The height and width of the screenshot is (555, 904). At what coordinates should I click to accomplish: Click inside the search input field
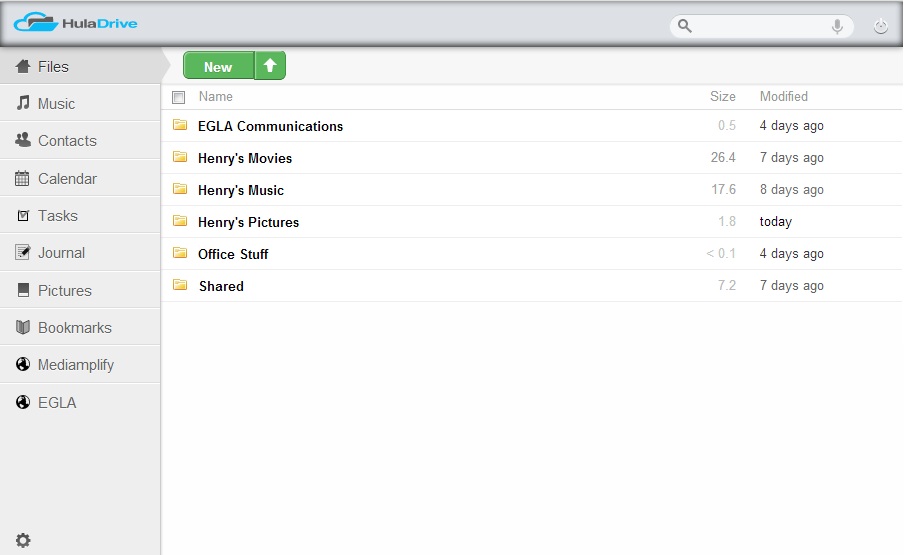coord(760,26)
